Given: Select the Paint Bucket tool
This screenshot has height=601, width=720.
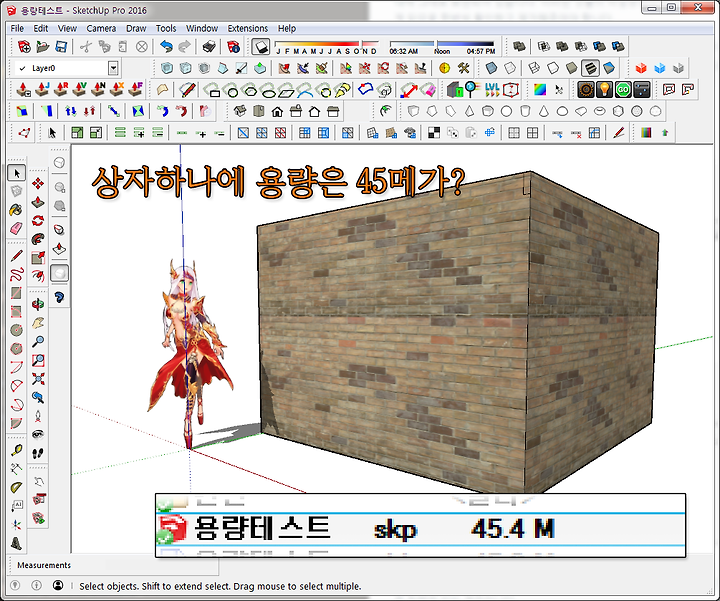Looking at the screenshot, I should coord(16,210).
